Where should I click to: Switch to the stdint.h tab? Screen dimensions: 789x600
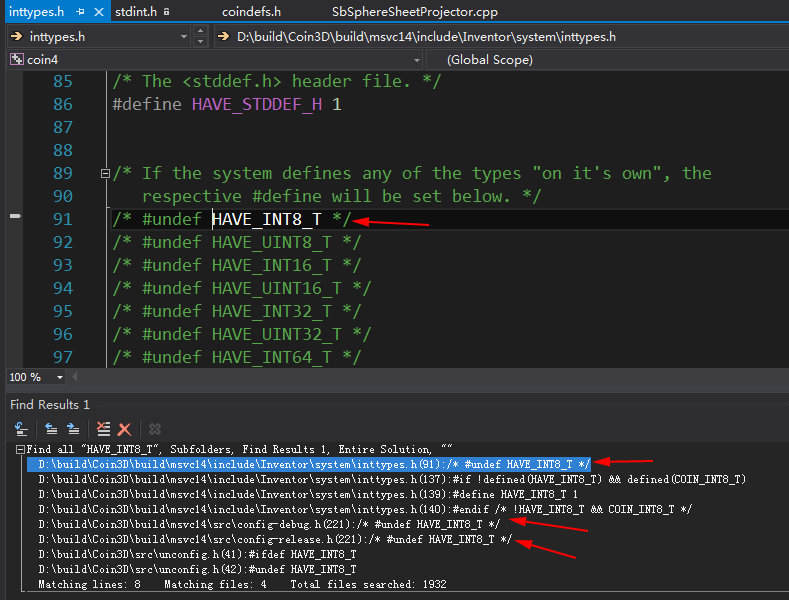click(x=136, y=12)
